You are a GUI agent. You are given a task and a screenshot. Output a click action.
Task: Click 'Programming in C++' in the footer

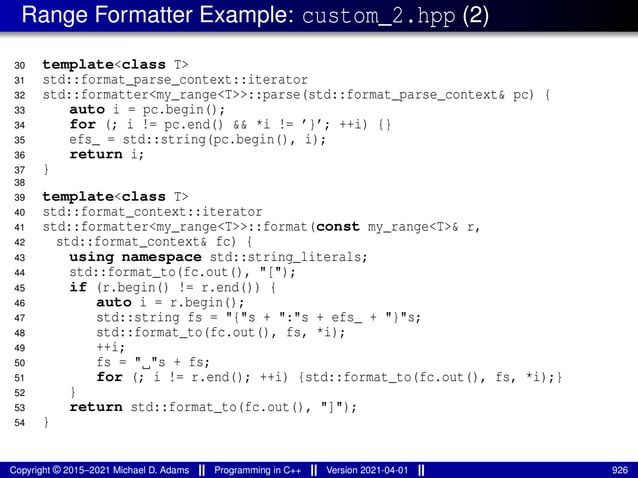click(258, 470)
